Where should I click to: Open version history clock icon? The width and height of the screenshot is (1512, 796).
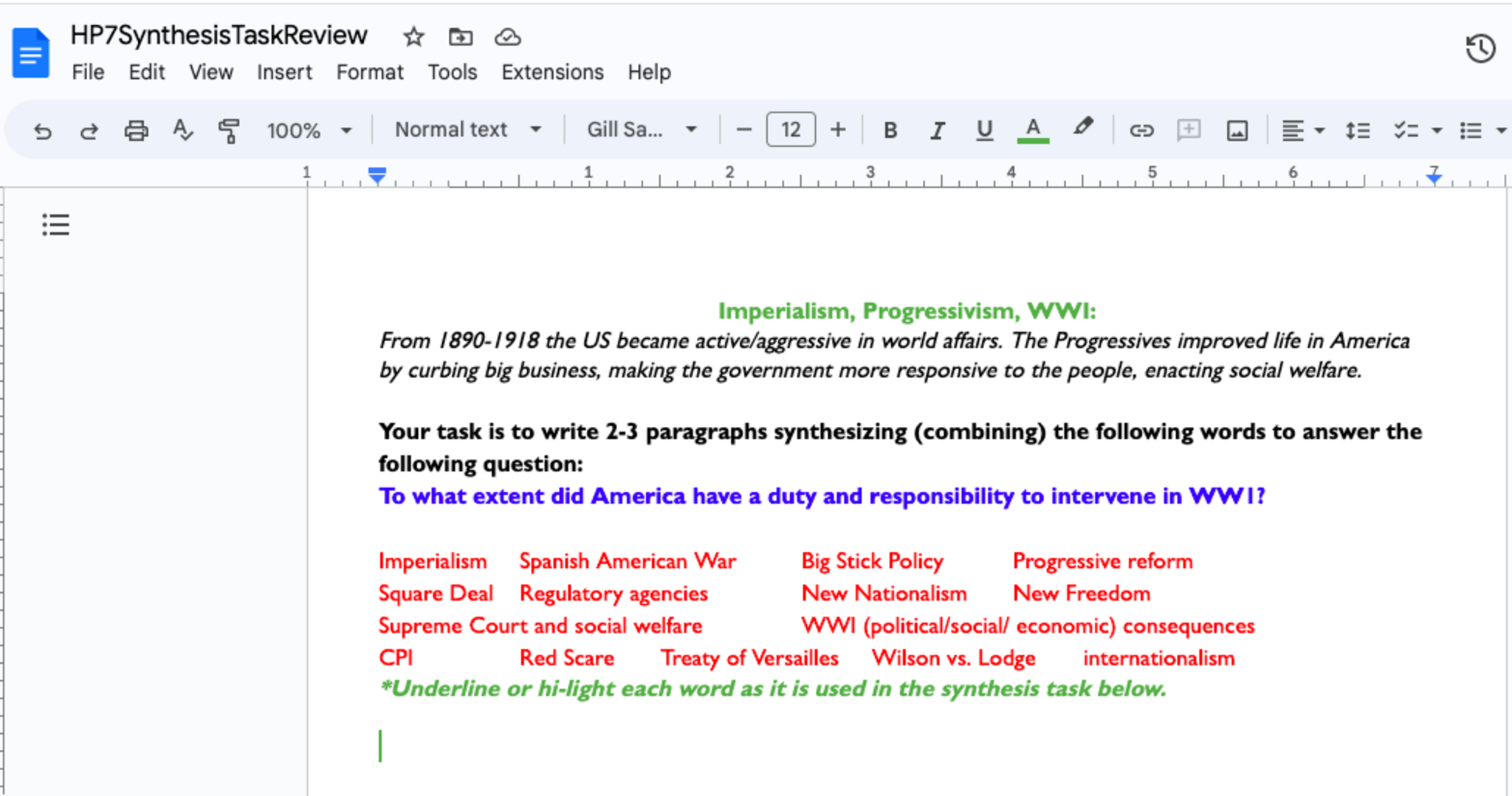click(x=1480, y=49)
